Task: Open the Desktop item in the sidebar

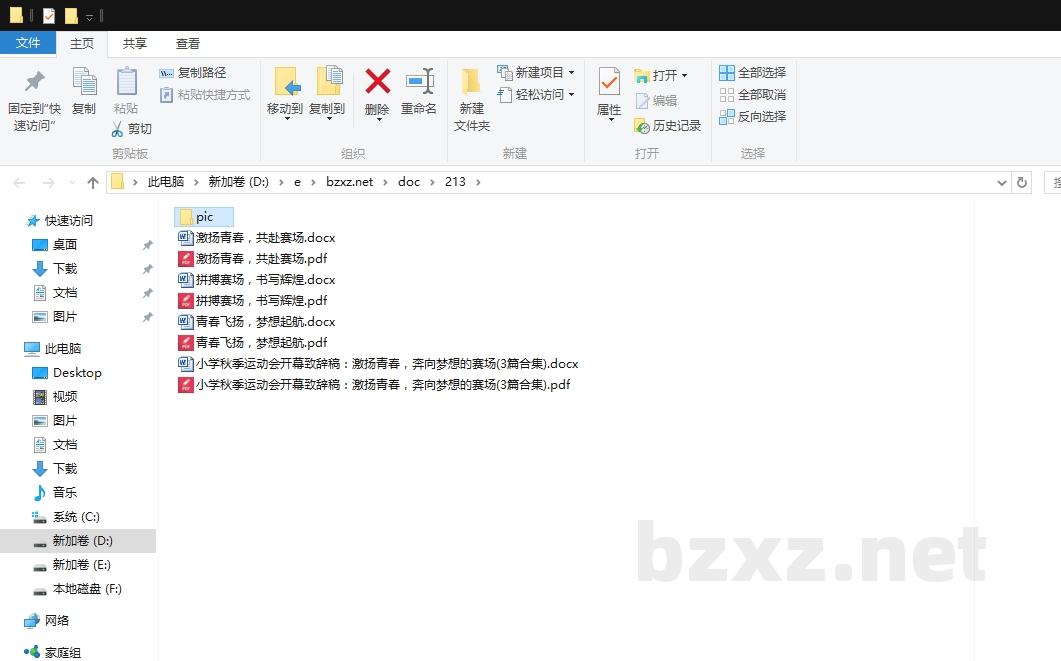Action: [74, 372]
